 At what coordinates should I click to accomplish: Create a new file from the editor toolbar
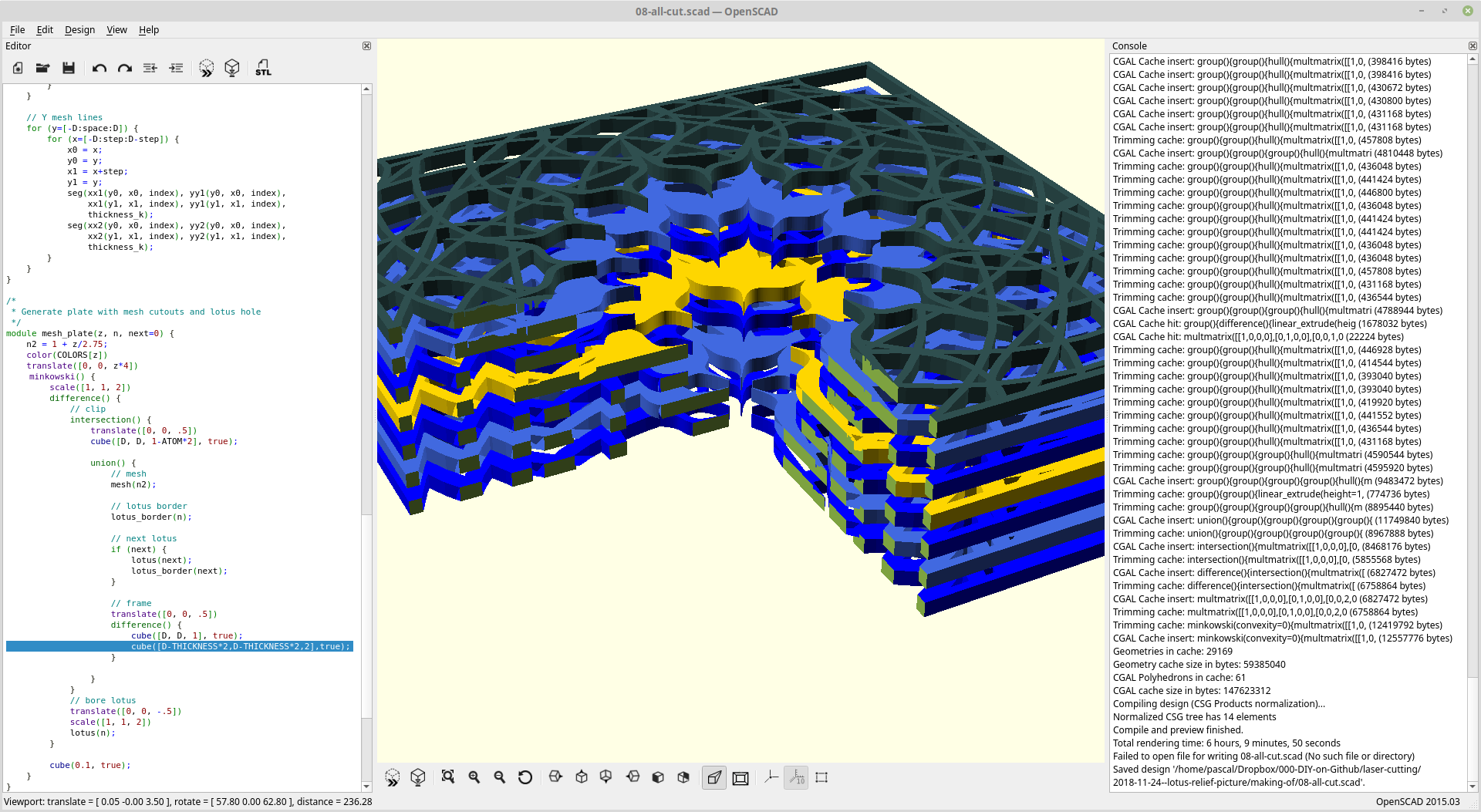[18, 68]
